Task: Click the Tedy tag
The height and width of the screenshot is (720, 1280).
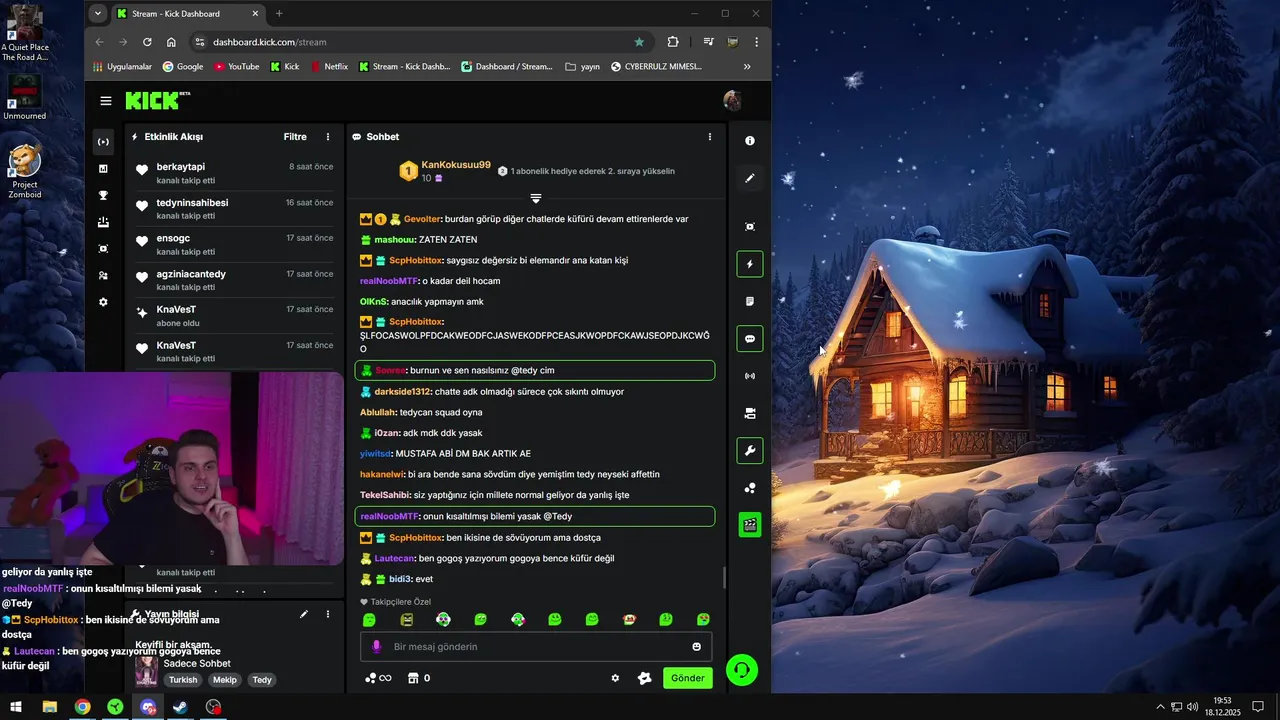Action: (x=262, y=680)
